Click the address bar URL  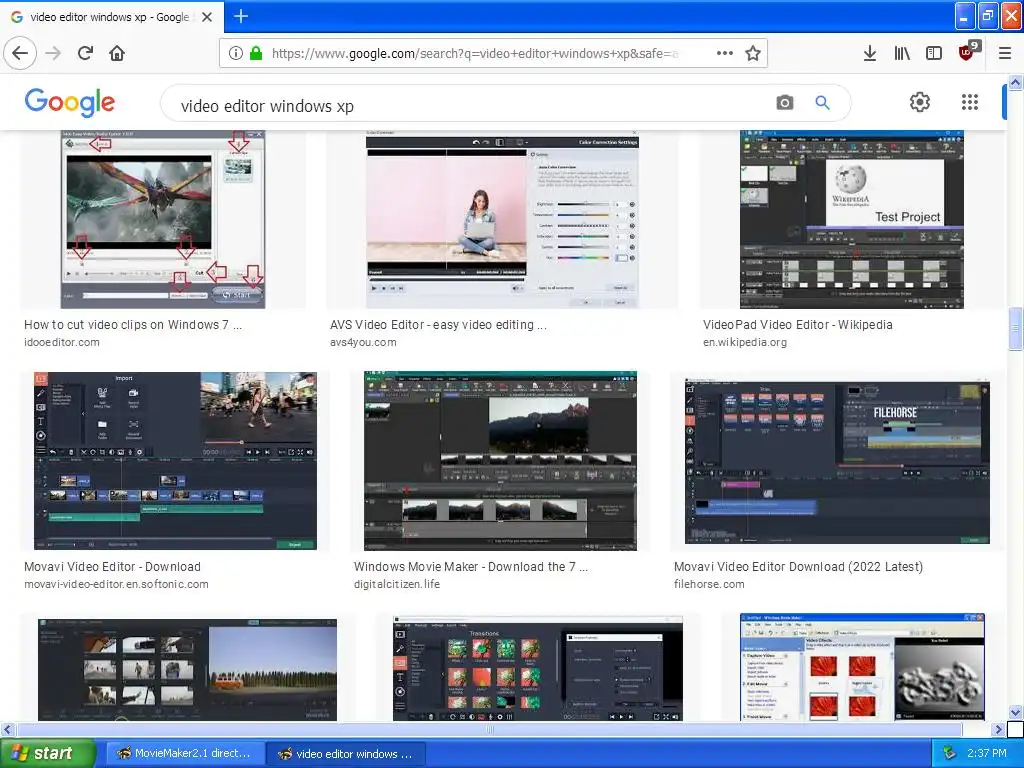click(x=475, y=54)
